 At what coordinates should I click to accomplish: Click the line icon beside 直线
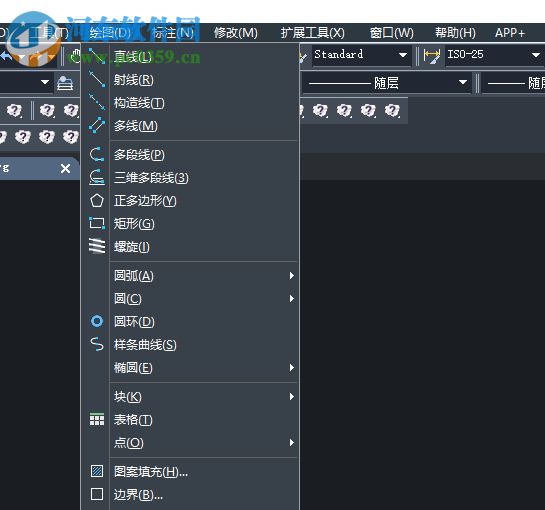point(97,56)
